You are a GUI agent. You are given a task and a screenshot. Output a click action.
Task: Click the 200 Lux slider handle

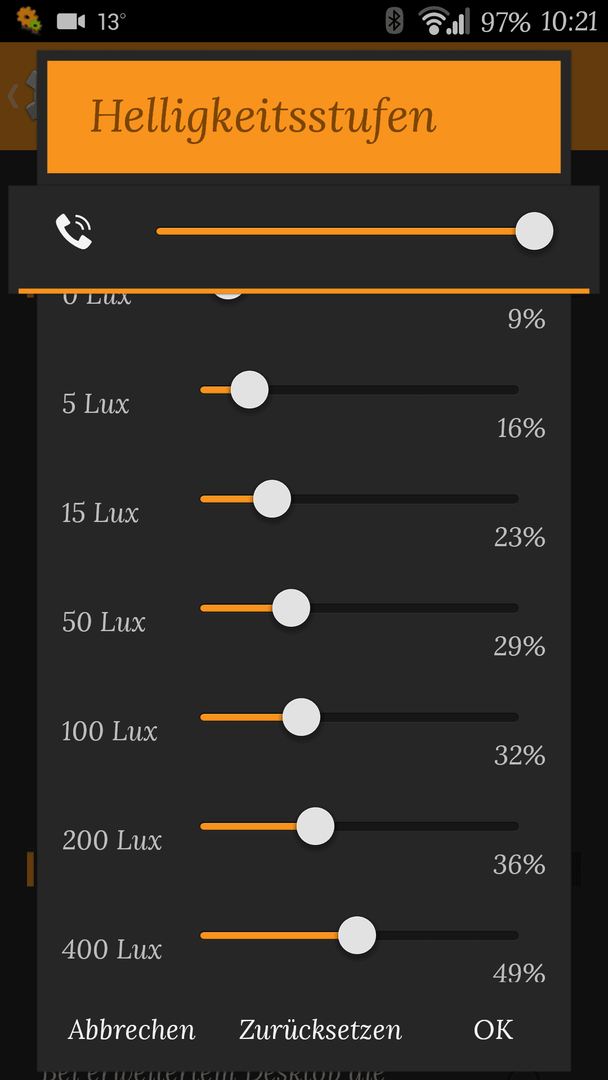point(315,827)
